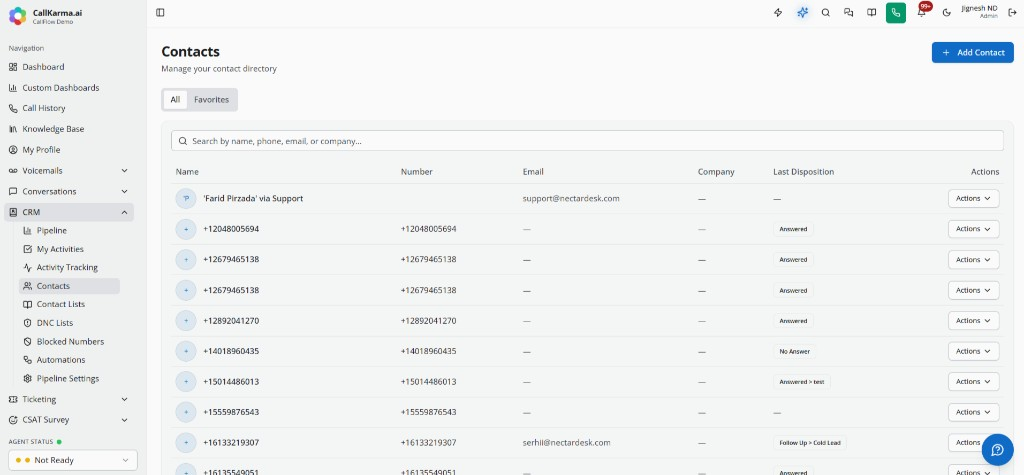This screenshot has width=1024, height=475.
Task: Open Activity Tracking under CRM
Action: [x=69, y=267]
